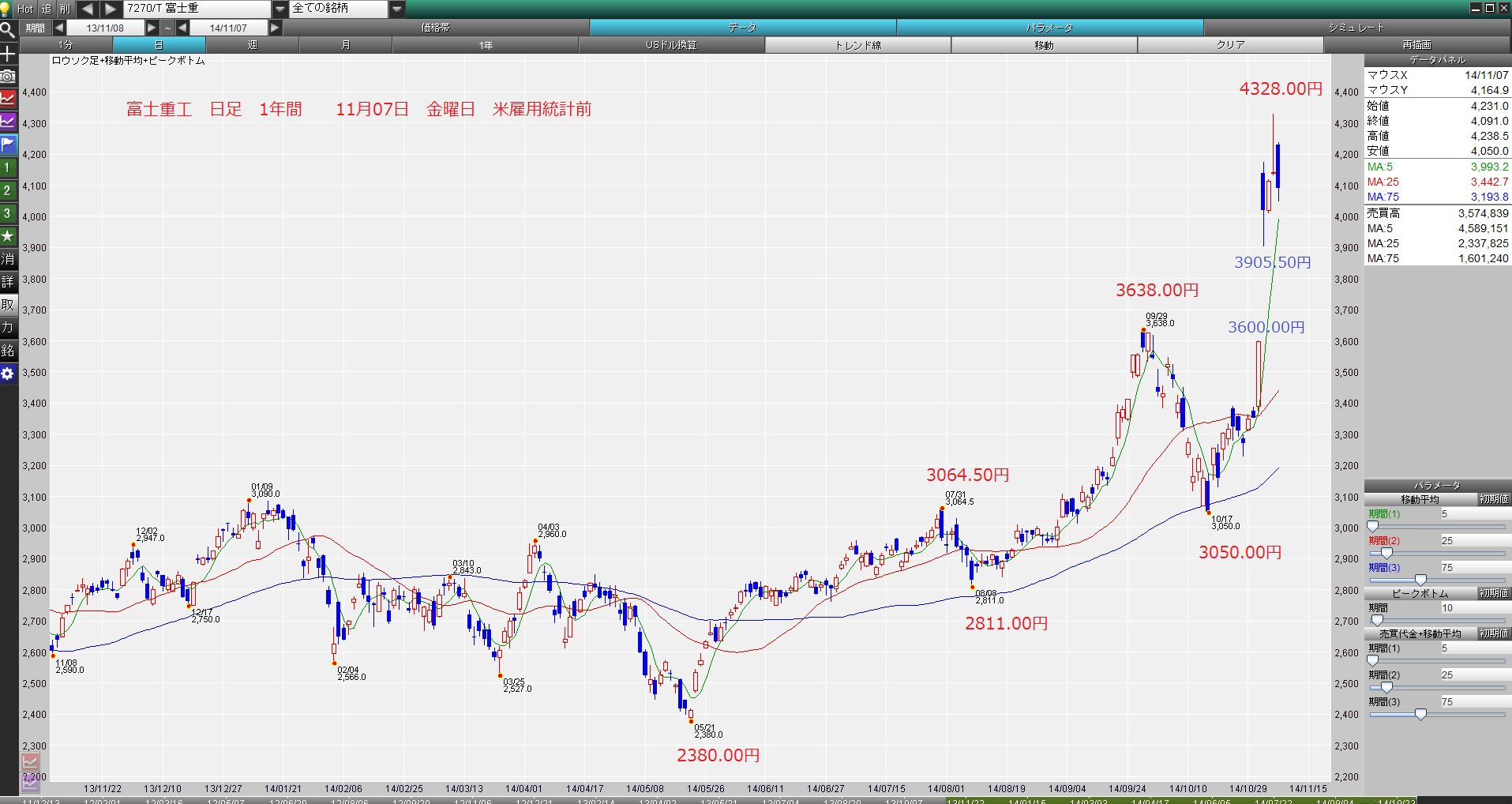Click the 期間 period button

tap(35, 28)
